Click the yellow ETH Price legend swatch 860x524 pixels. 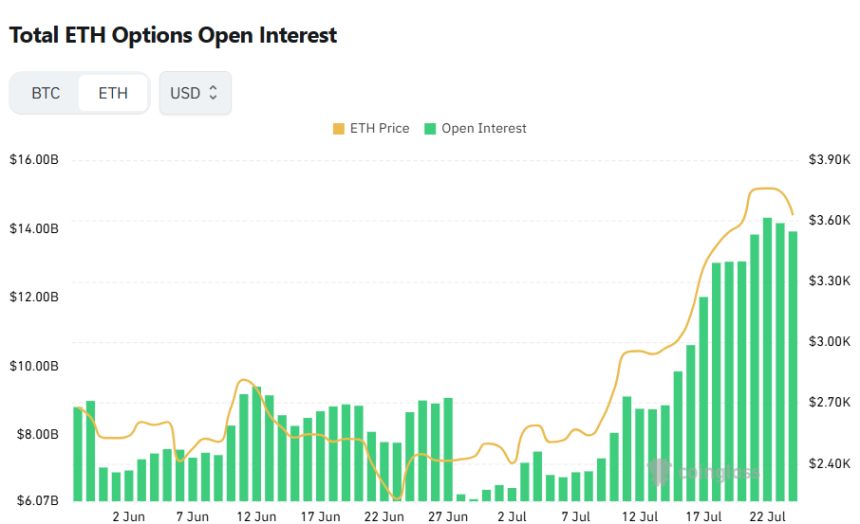tap(338, 129)
